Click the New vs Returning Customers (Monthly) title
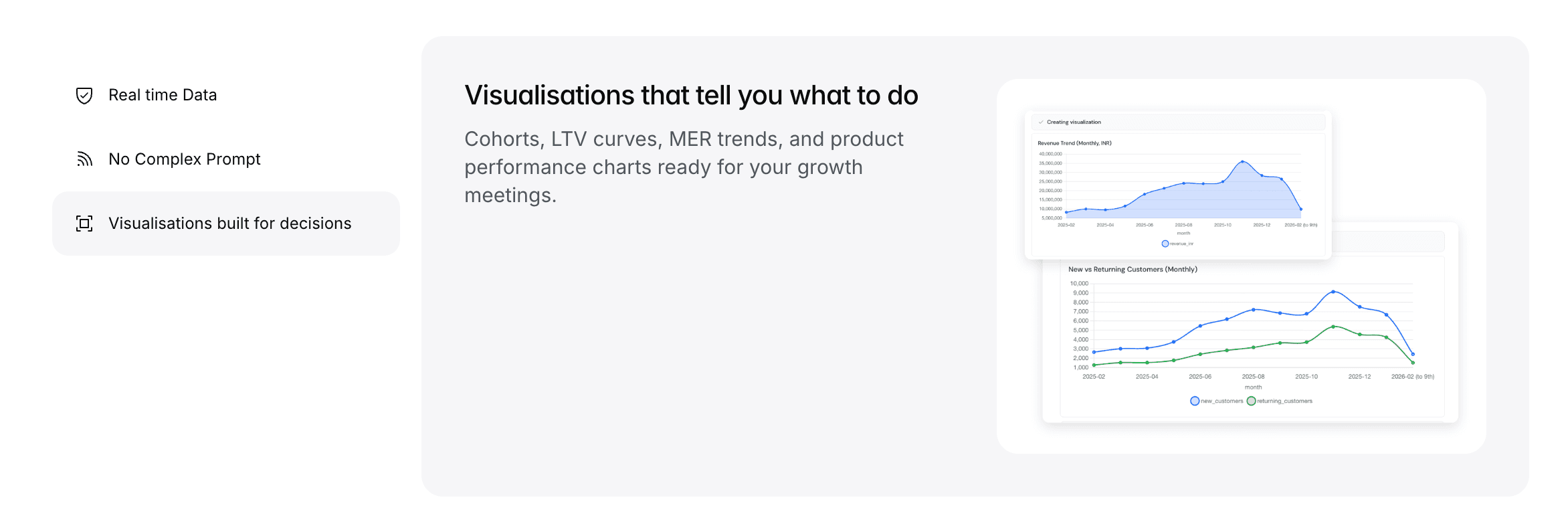 [x=1133, y=270]
